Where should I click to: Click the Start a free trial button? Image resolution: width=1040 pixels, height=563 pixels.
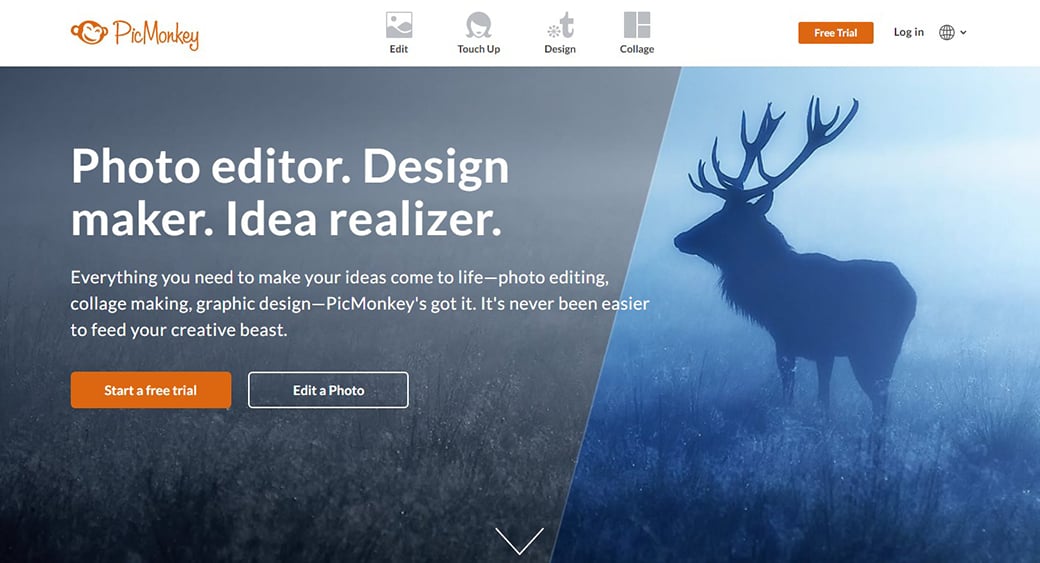point(151,390)
